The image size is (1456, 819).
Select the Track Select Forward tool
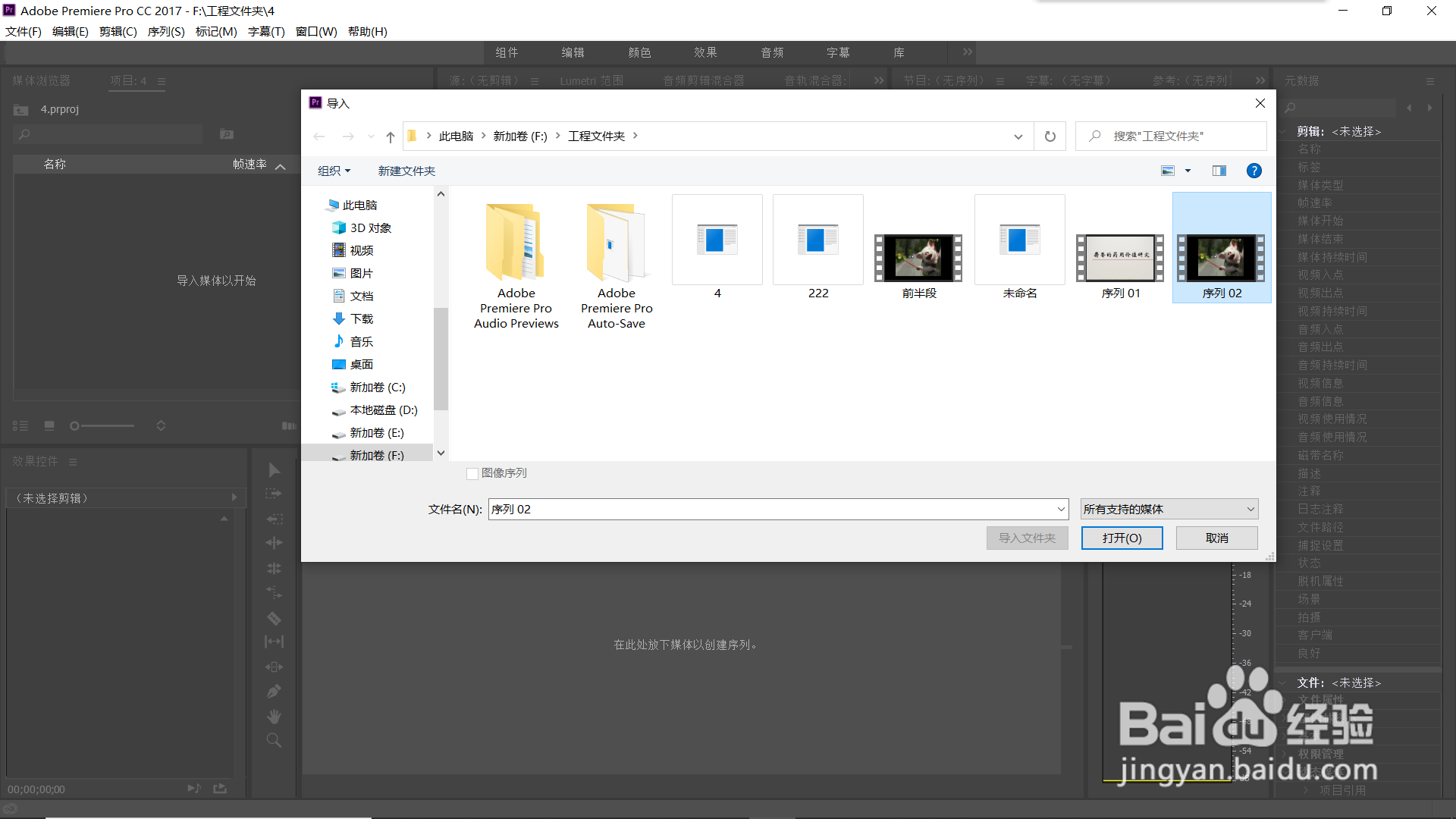274,494
